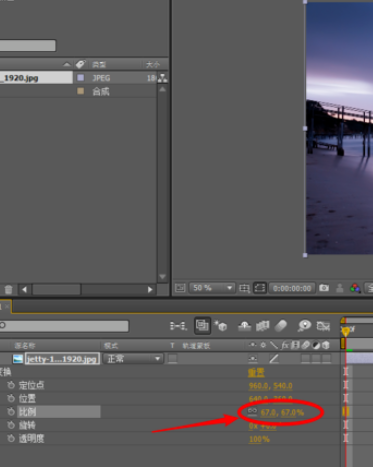
Task: Click the collapse transformations column header
Action: [263, 345]
